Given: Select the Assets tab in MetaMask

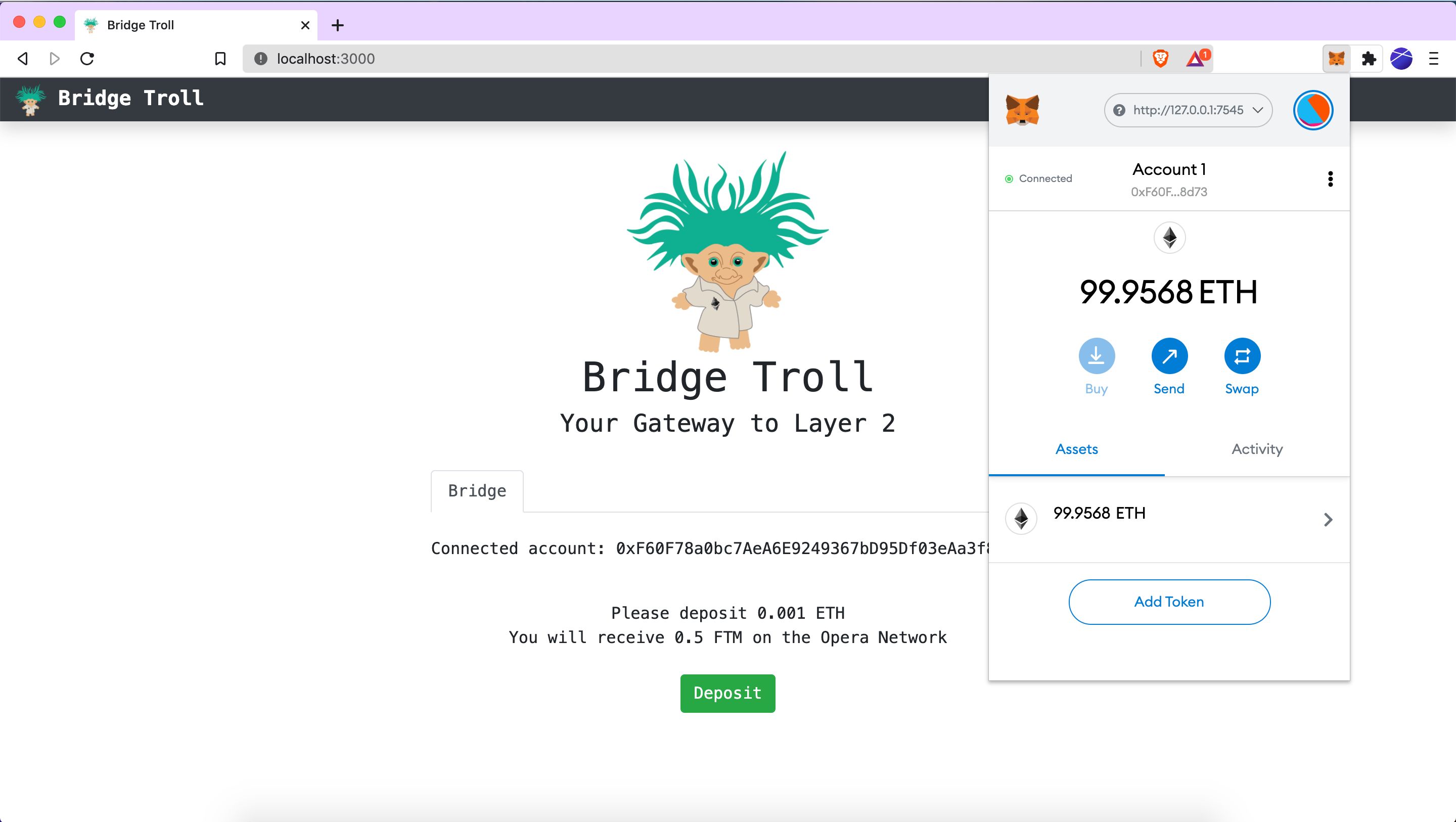Looking at the screenshot, I should pyautogui.click(x=1077, y=448).
